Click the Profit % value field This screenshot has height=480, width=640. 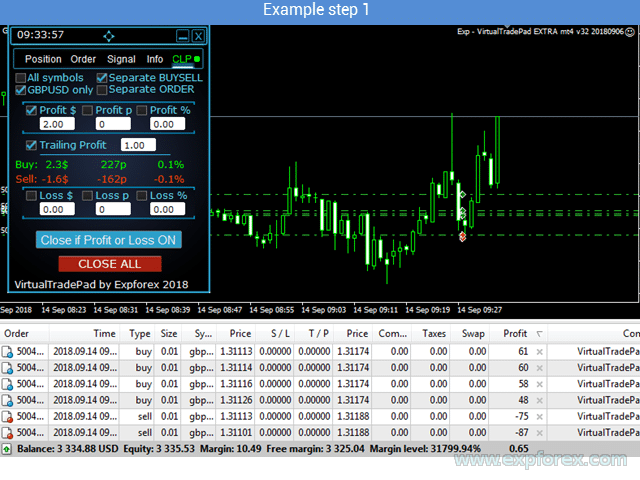(167, 124)
